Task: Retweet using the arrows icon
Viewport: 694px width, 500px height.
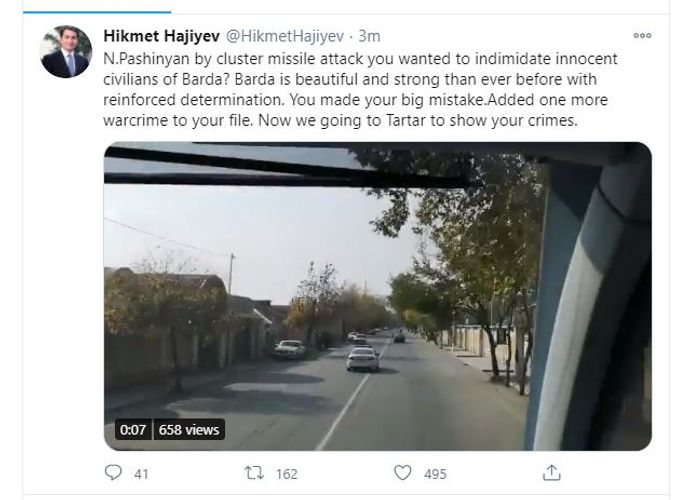Action: click(x=254, y=473)
